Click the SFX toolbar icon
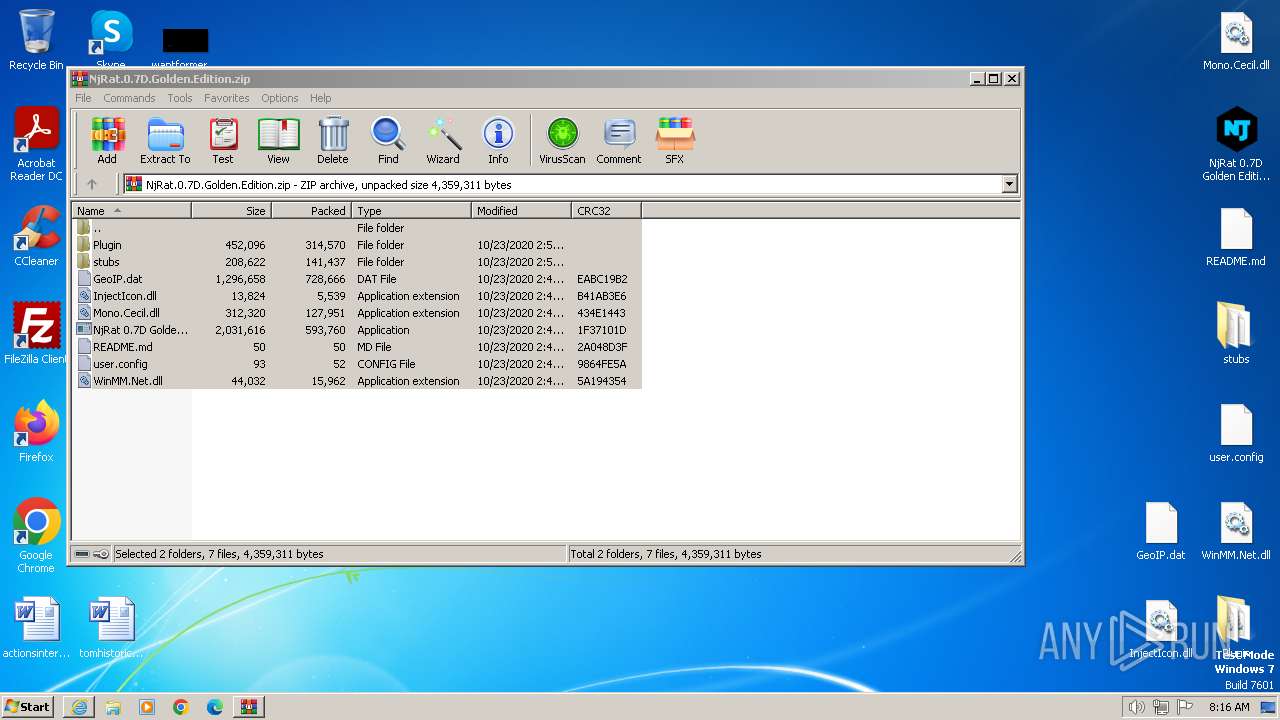Image resolution: width=1280 pixels, height=720 pixels. click(x=675, y=141)
